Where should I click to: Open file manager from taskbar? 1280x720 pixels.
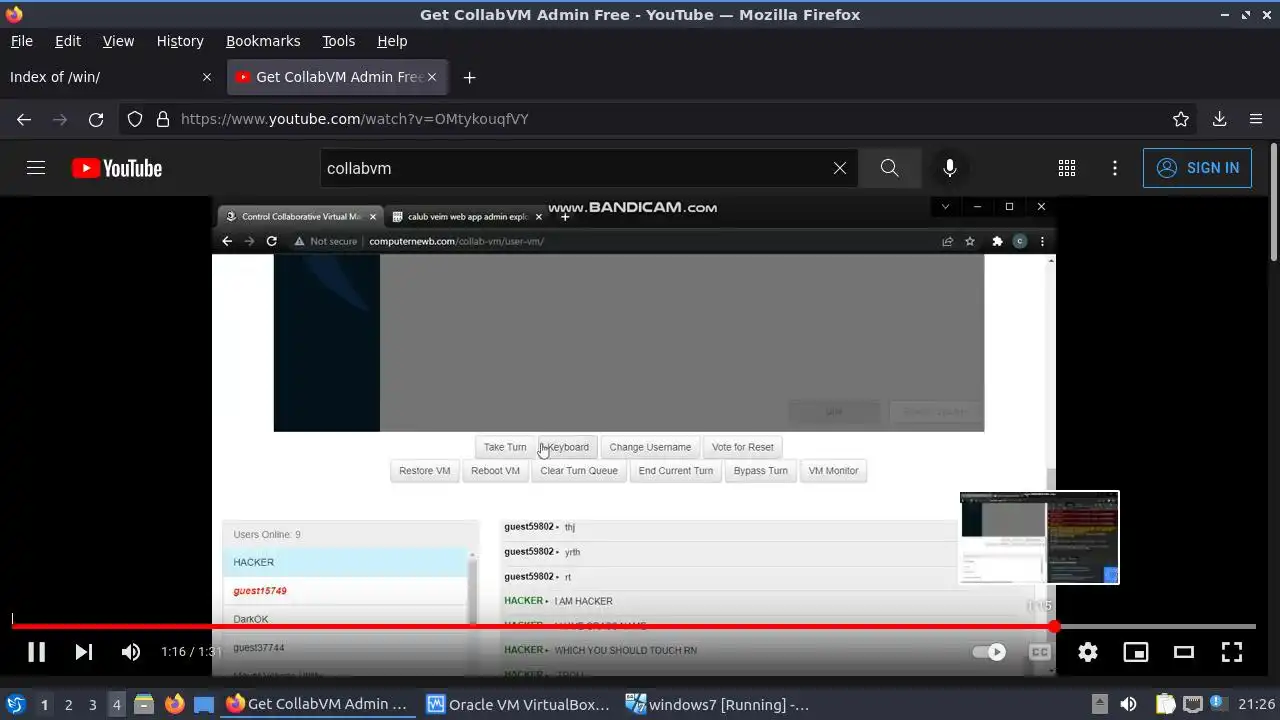tap(144, 704)
